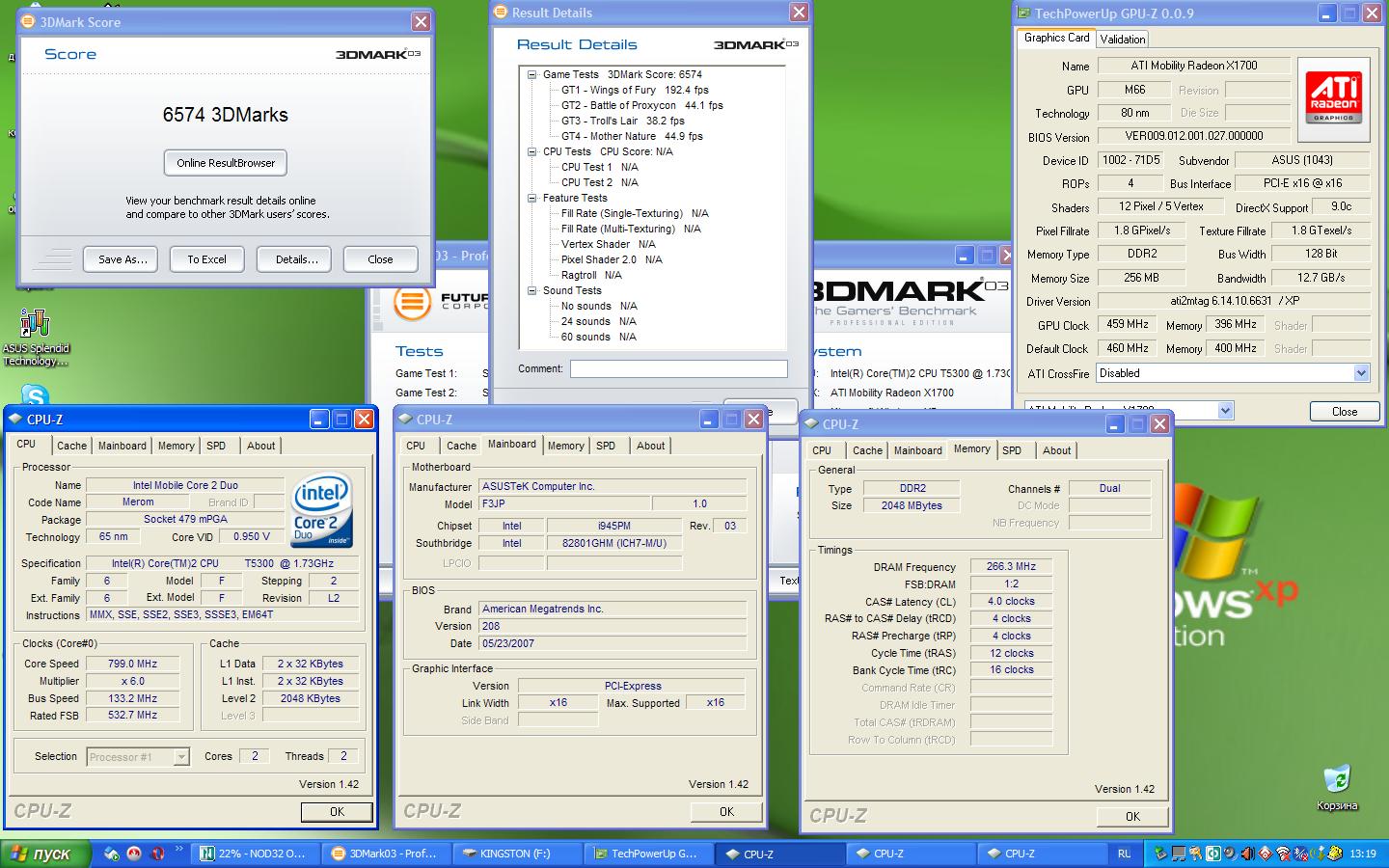Viewport: 1389px width, 868px height.
Task: Click Close in the 3DMark Score dialog
Action: pos(380,259)
